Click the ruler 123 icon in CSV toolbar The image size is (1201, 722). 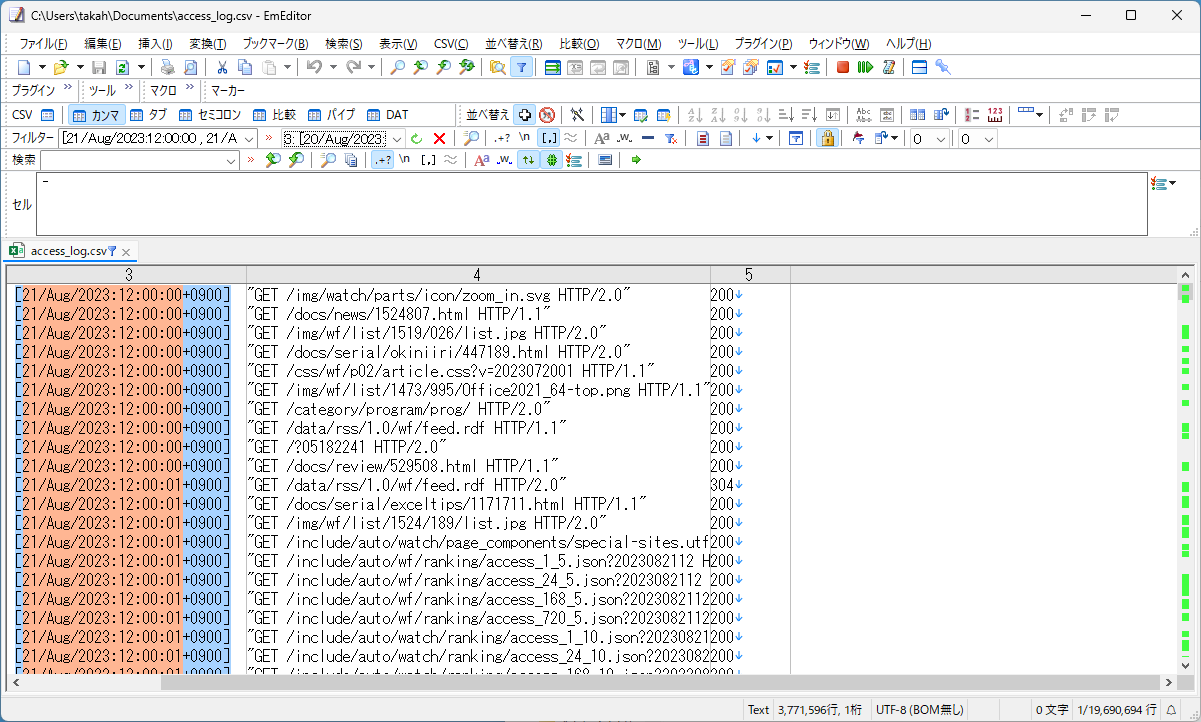995,115
